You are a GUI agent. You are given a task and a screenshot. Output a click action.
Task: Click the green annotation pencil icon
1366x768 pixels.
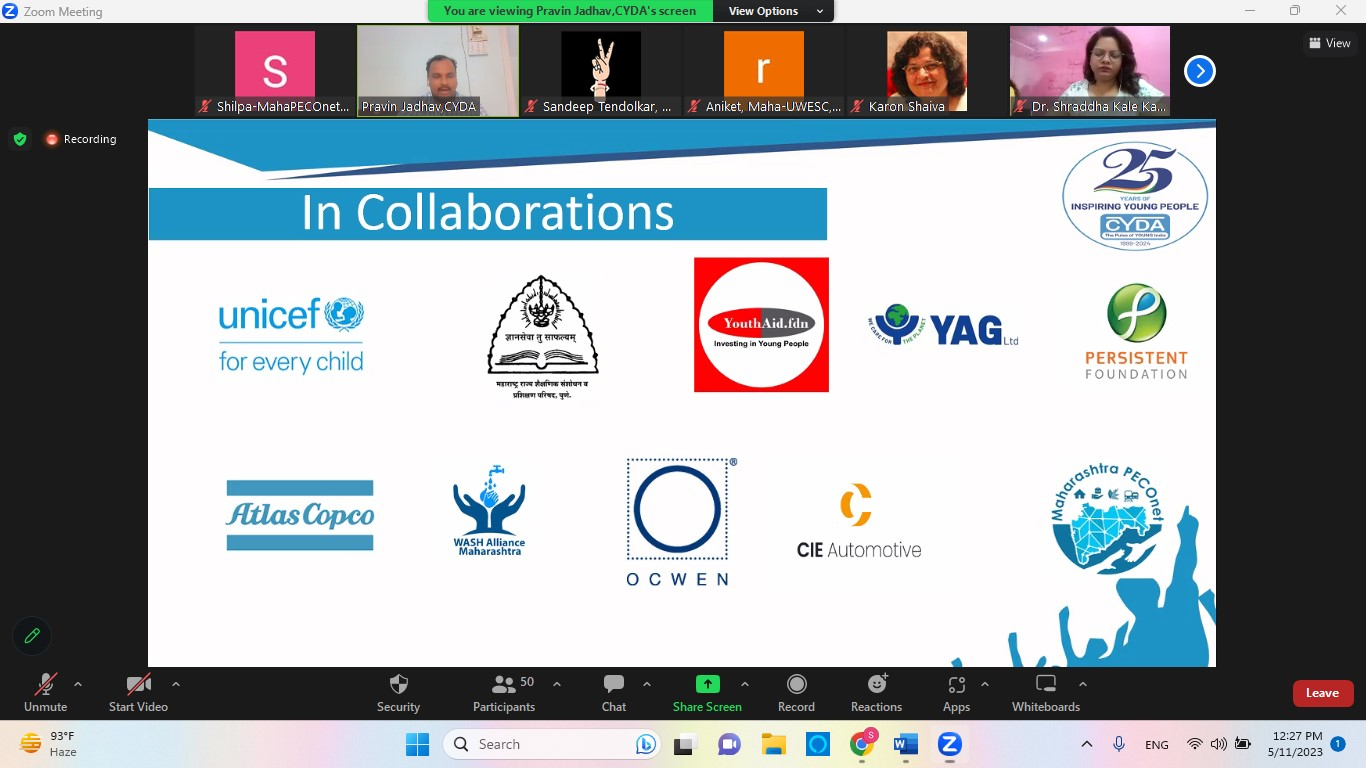[32, 636]
